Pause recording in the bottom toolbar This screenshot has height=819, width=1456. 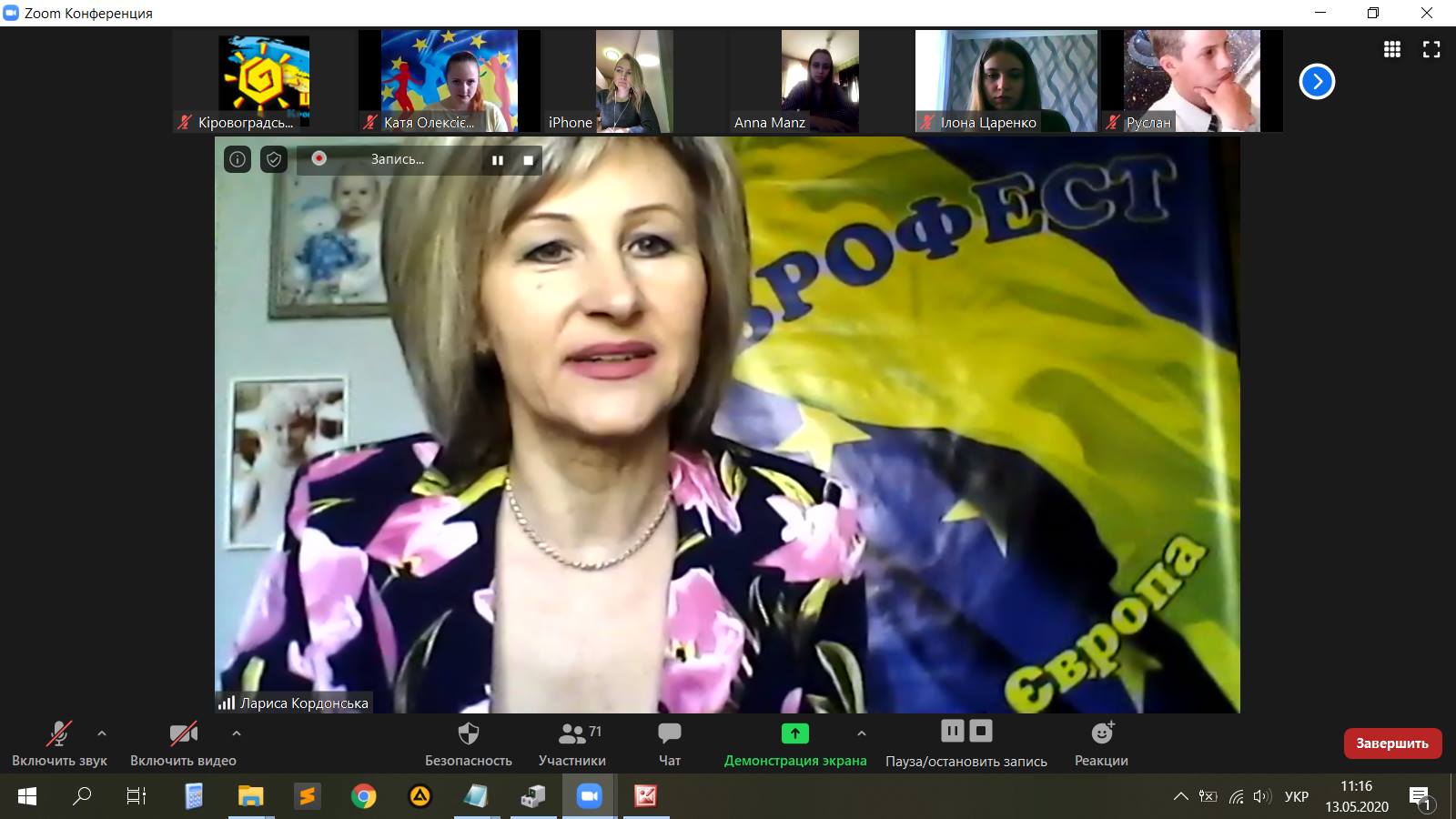pos(952,731)
